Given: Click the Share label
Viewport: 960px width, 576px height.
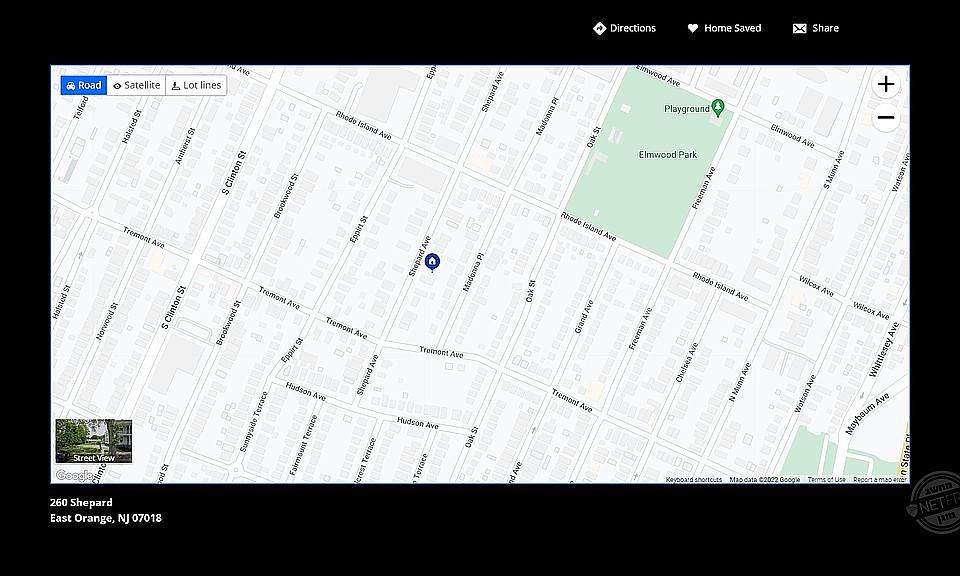Looking at the screenshot, I should (825, 28).
